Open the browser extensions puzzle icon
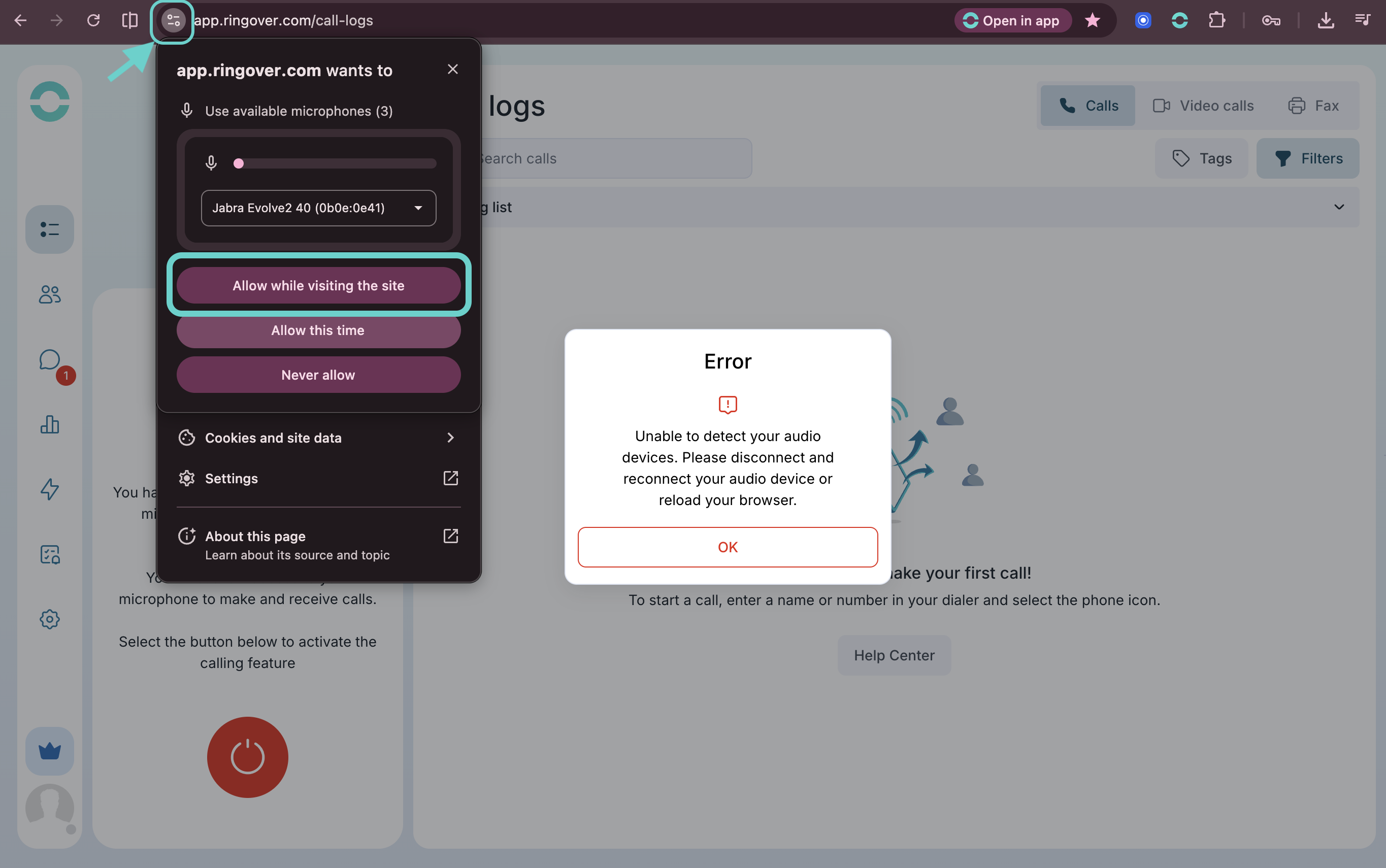Screen dimensions: 1386x868 pyautogui.click(x=1216, y=21)
